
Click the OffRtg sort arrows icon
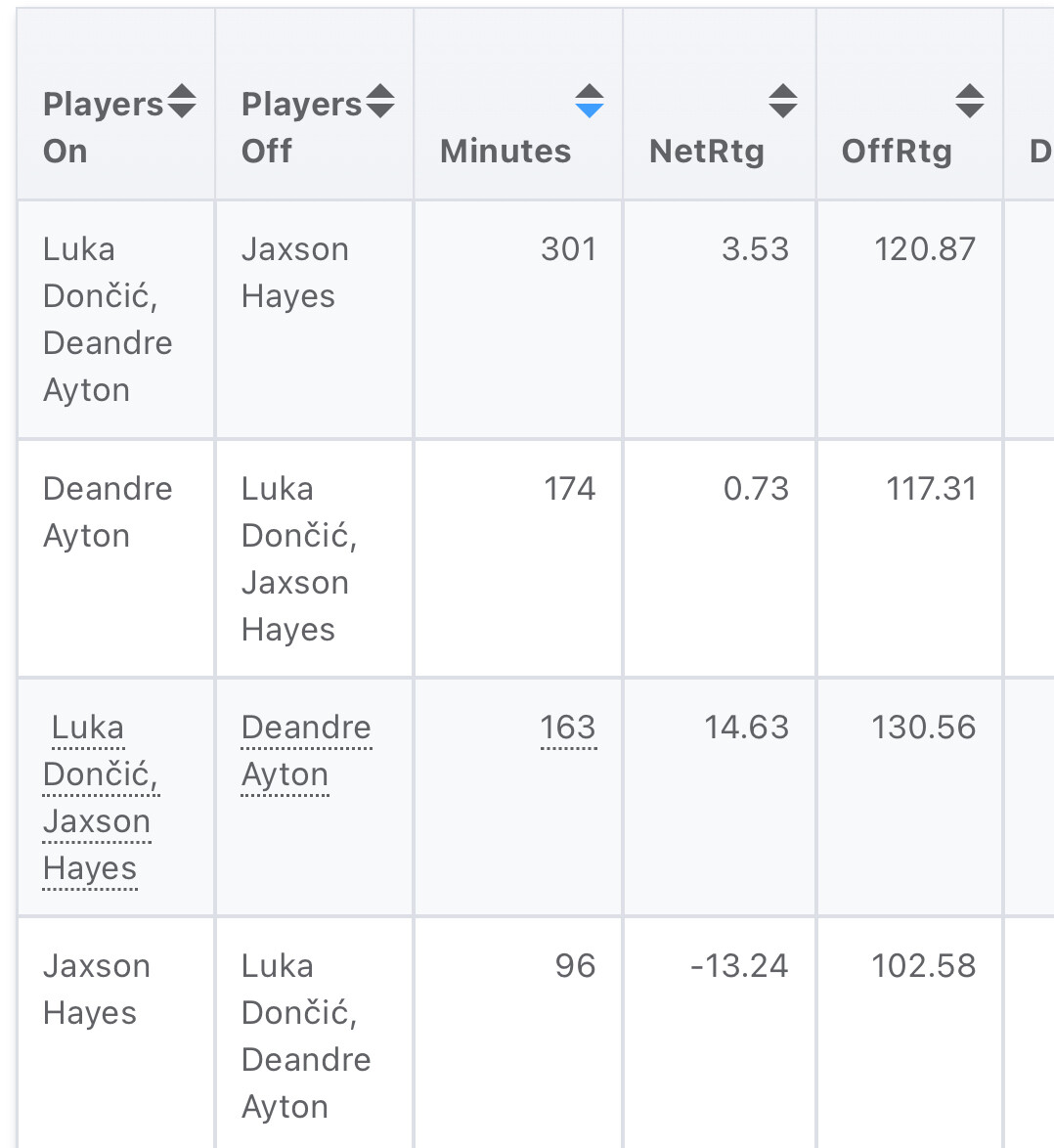[x=969, y=102]
